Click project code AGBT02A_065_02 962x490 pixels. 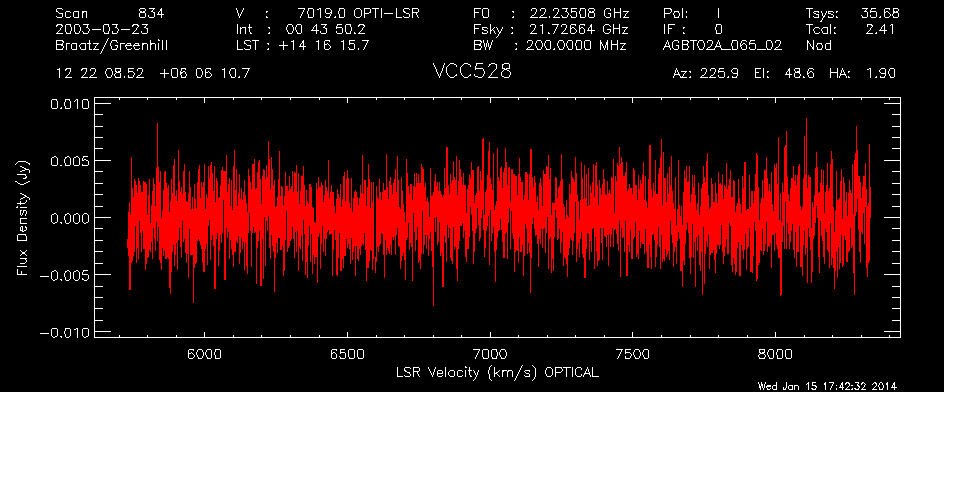click(722, 46)
